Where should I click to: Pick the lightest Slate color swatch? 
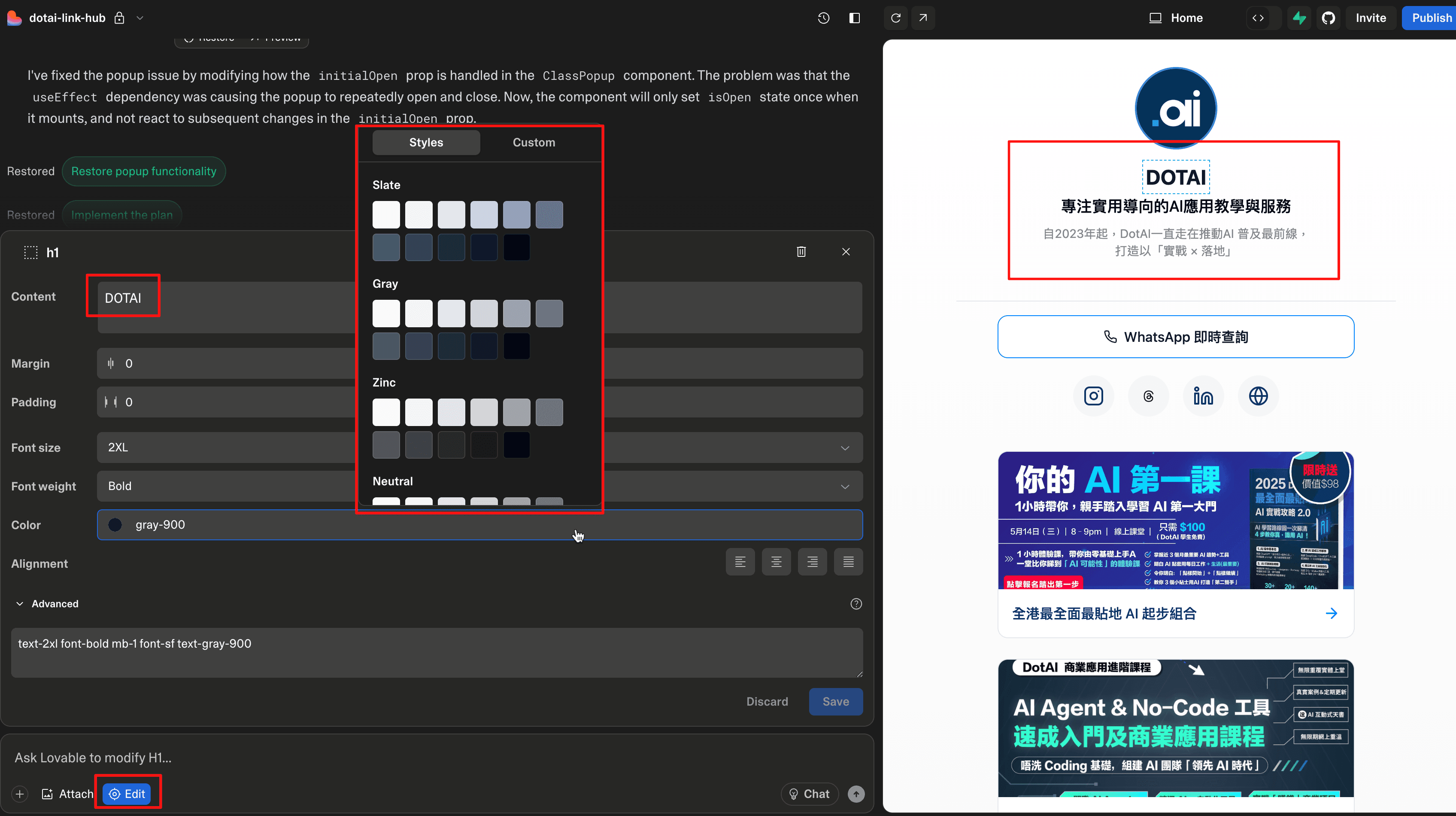(386, 215)
